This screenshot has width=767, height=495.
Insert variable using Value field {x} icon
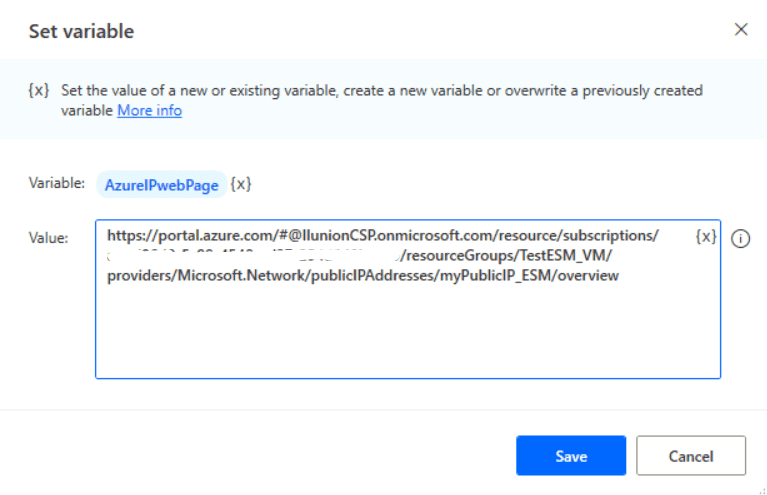pyautogui.click(x=706, y=237)
